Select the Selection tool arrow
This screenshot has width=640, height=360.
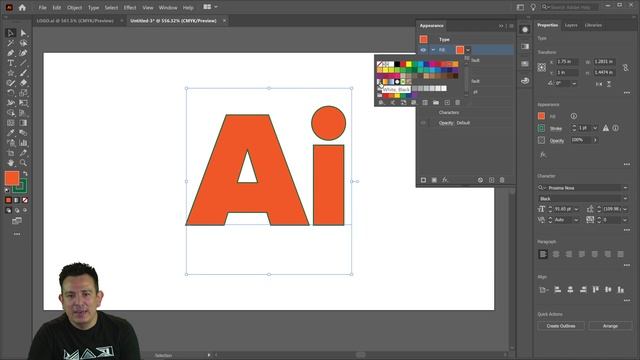coord(11,33)
